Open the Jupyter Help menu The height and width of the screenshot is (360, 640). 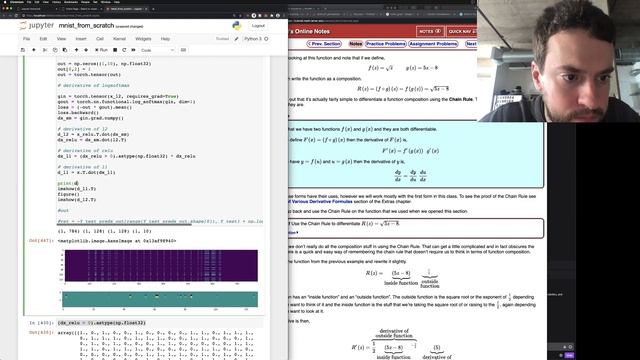point(165,39)
